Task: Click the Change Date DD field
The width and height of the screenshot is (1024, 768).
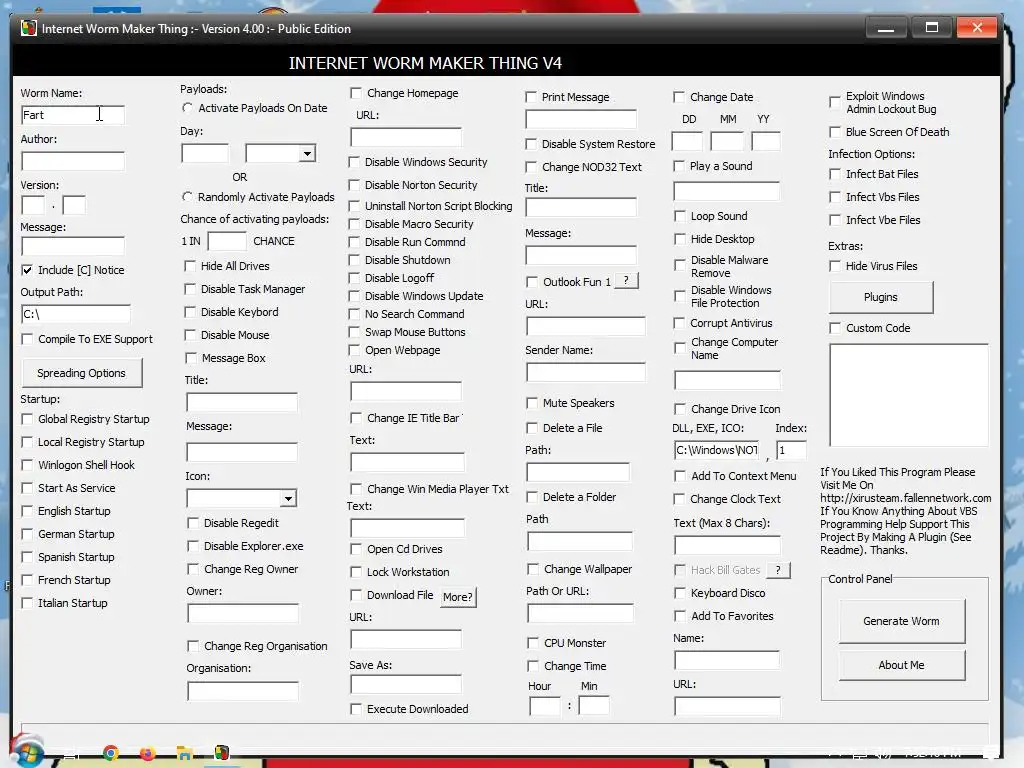Action: [687, 141]
